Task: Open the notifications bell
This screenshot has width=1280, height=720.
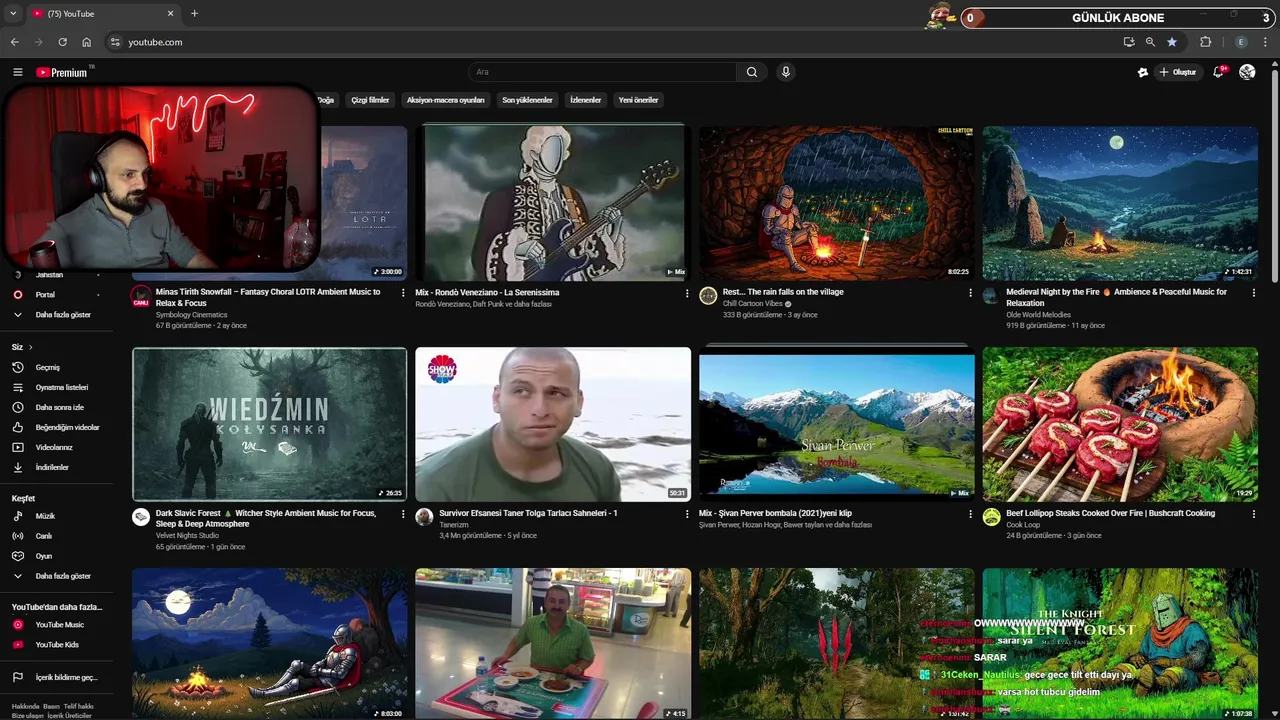Action: 1218,72
